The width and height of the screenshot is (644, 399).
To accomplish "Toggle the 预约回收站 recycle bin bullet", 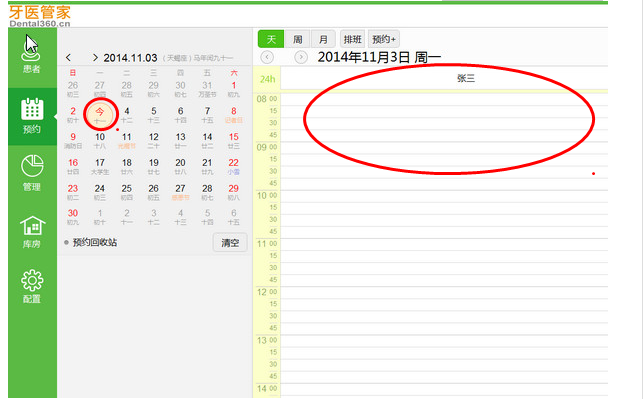I will click(x=66, y=242).
